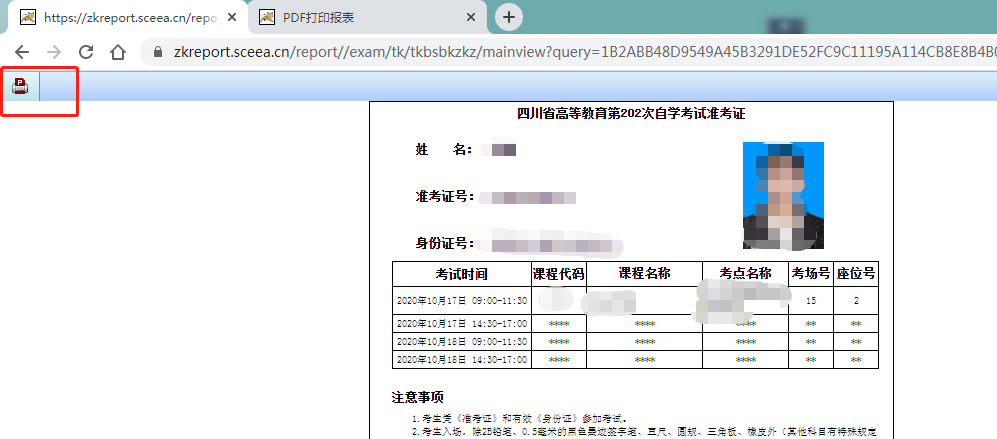Click the 考场号 column header
The height and width of the screenshot is (439, 997).
[811, 274]
